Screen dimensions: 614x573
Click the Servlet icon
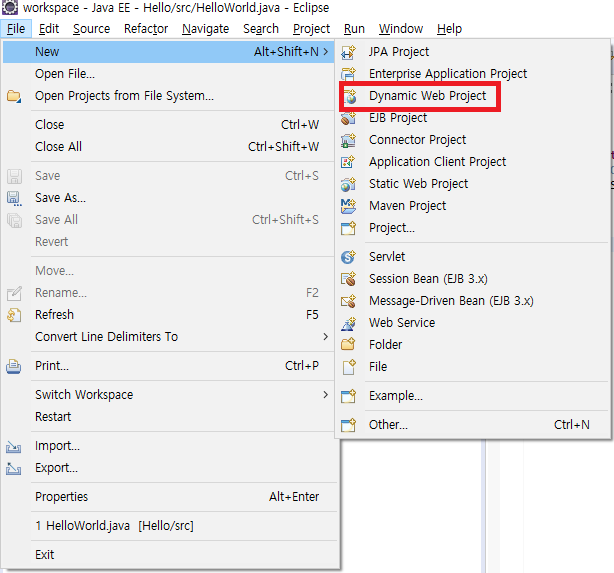[348, 257]
